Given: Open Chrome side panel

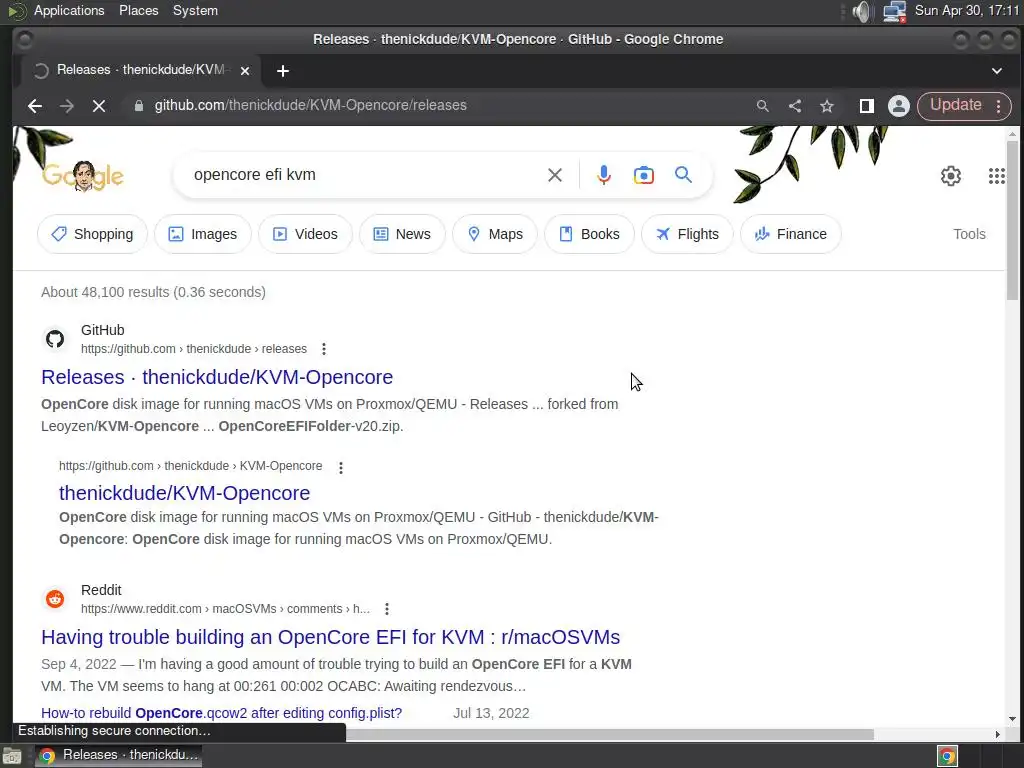Looking at the screenshot, I should point(867,106).
